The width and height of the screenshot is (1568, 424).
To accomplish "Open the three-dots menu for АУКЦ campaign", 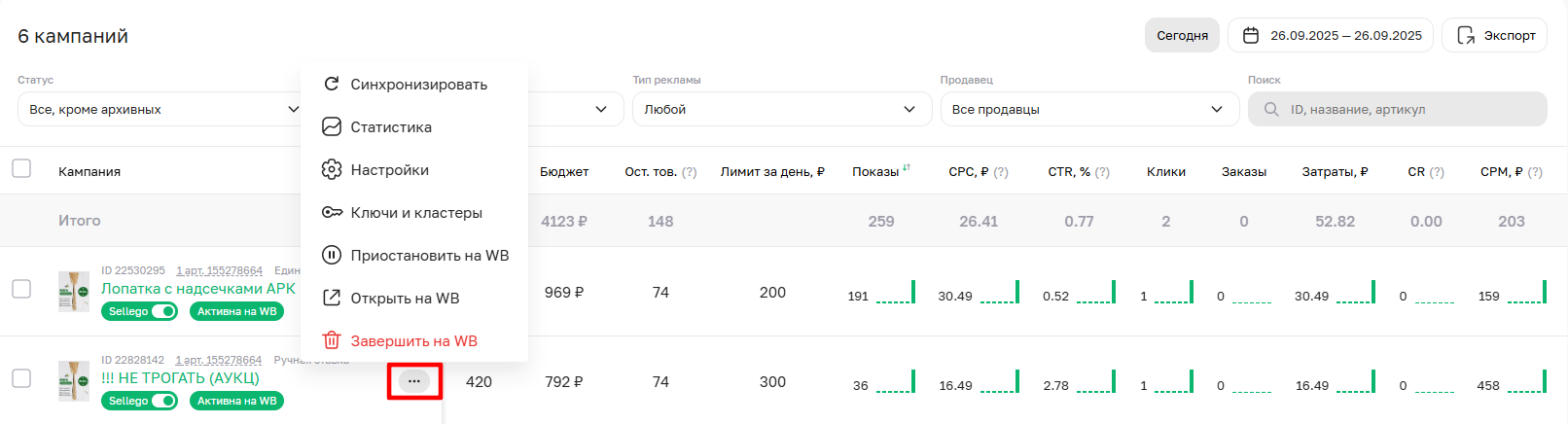I will [x=414, y=381].
